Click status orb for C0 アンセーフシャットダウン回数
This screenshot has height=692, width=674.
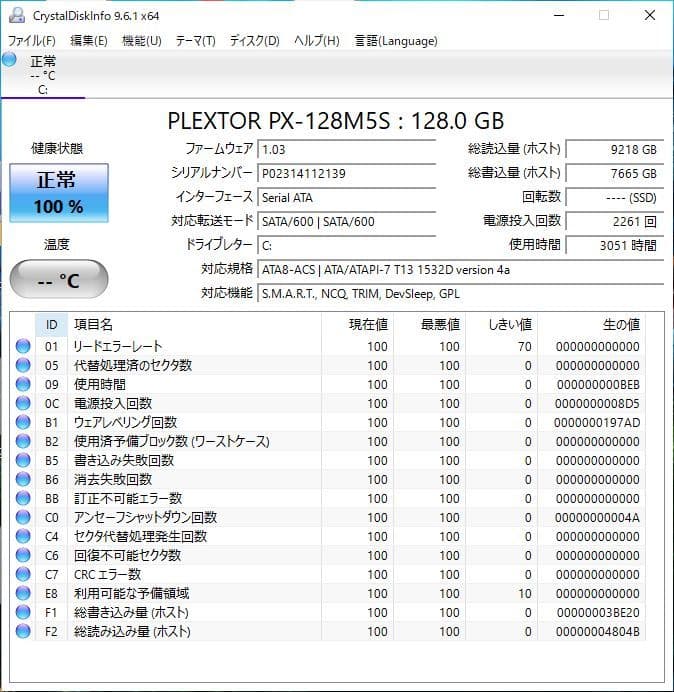(x=23, y=517)
